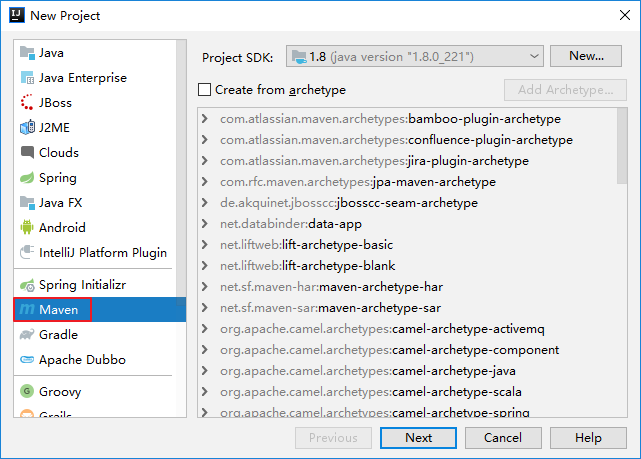Click the Spring Initializr icon

pyautogui.click(x=27, y=285)
